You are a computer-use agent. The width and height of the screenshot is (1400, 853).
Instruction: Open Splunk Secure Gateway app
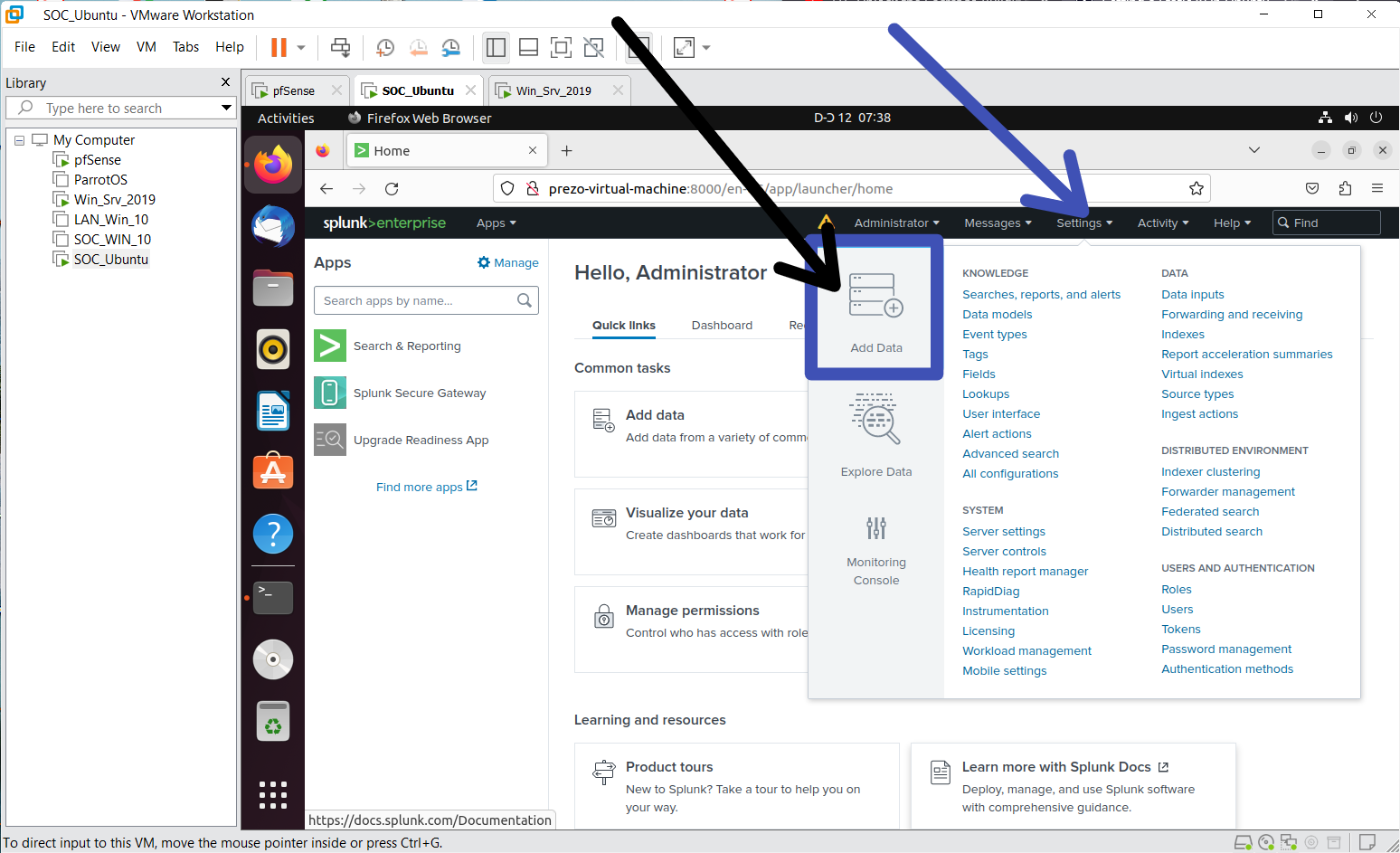(420, 393)
